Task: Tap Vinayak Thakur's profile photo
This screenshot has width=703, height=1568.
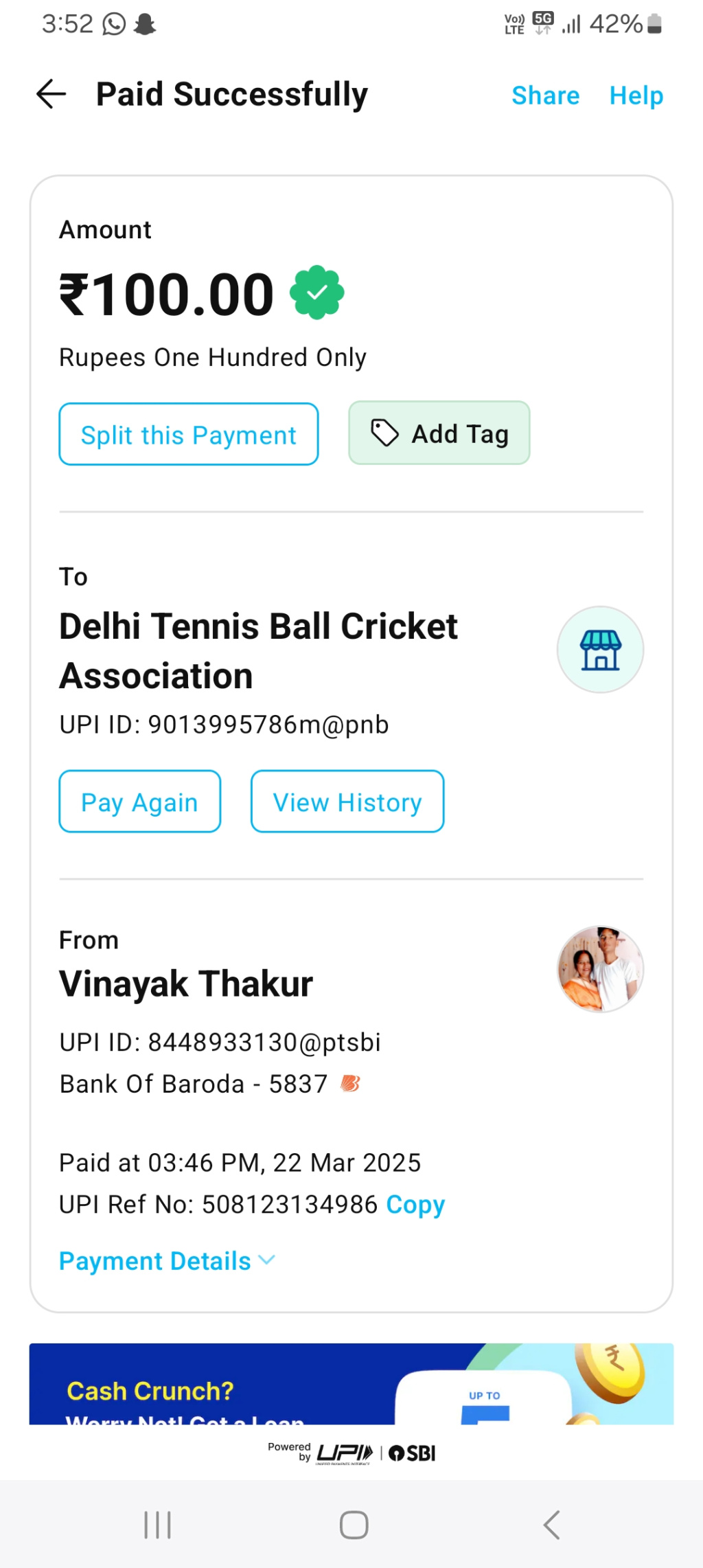Action: pos(600,969)
